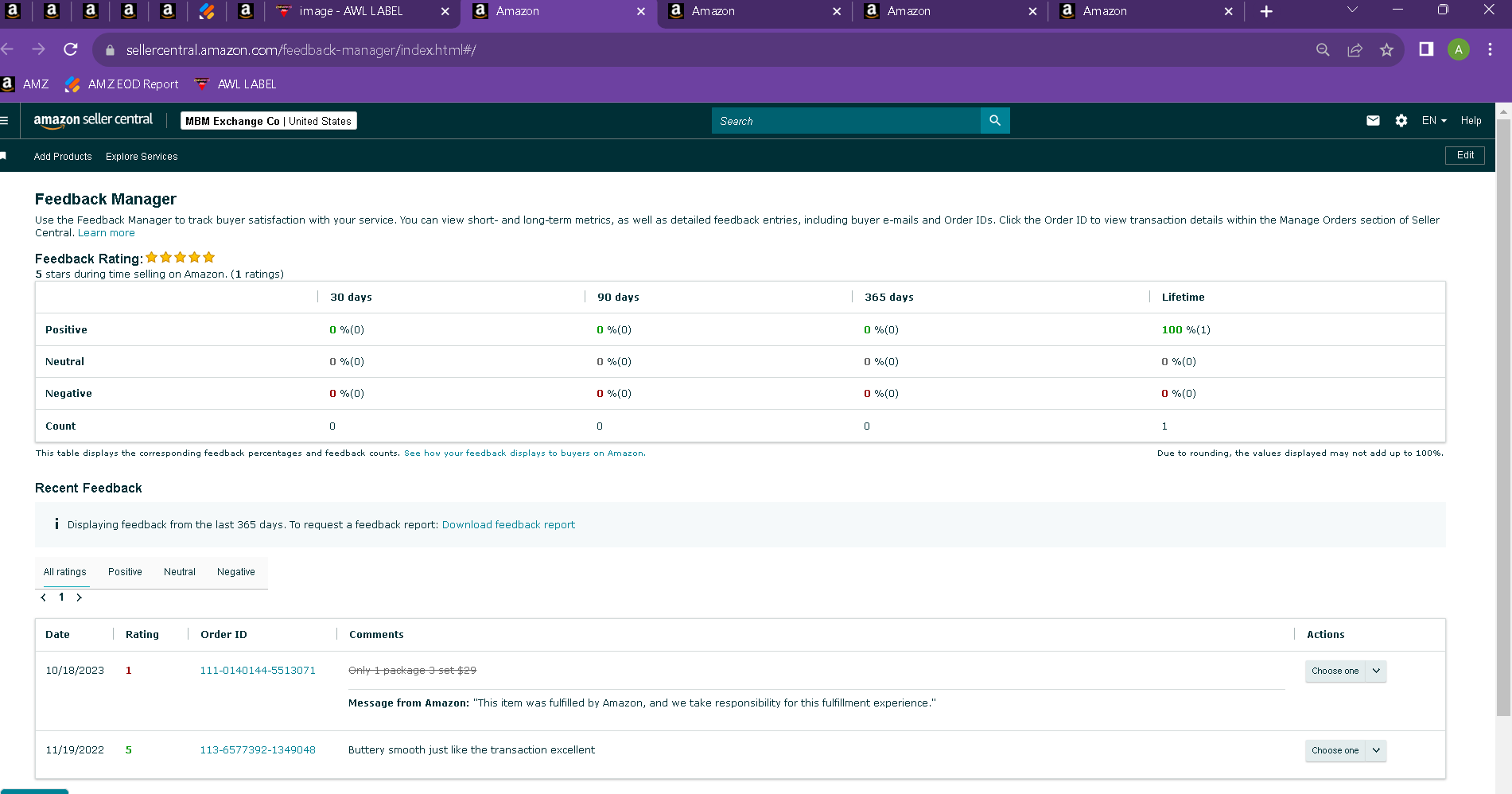Viewport: 1512px width, 794px height.
Task: Click the '30 days' column header
Action: click(351, 298)
